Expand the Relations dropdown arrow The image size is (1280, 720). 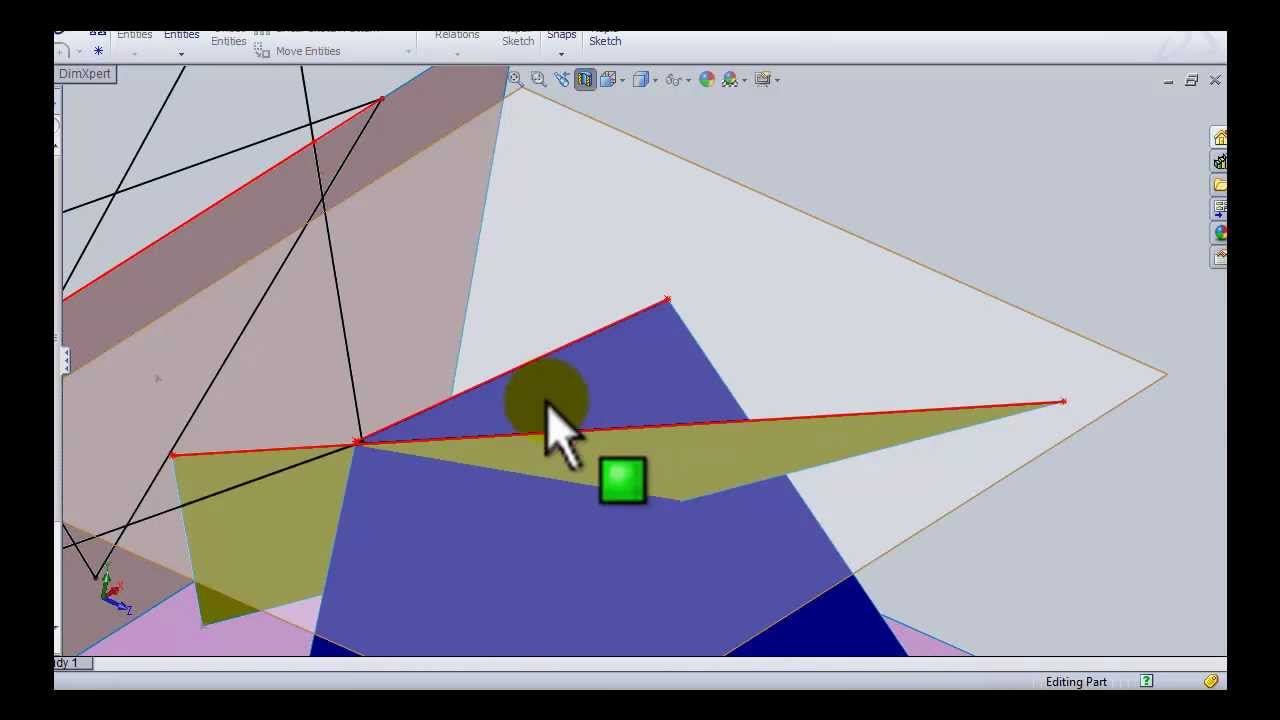click(457, 54)
